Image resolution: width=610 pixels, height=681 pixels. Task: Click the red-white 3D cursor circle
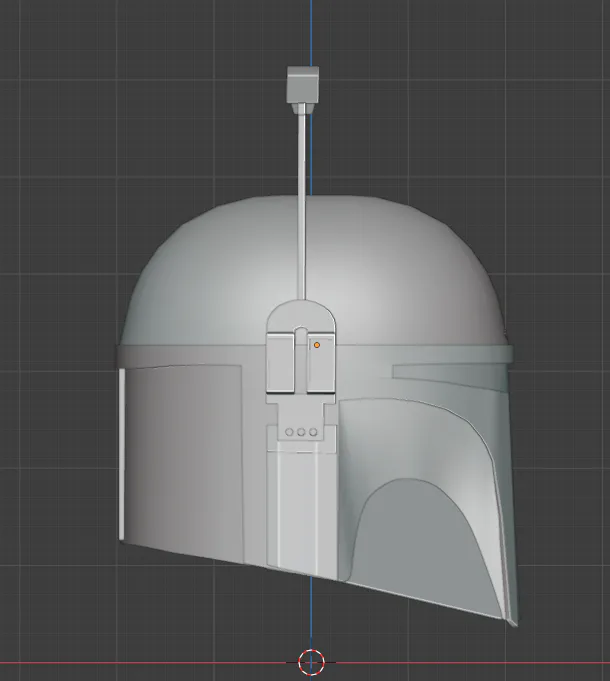[x=311, y=662]
